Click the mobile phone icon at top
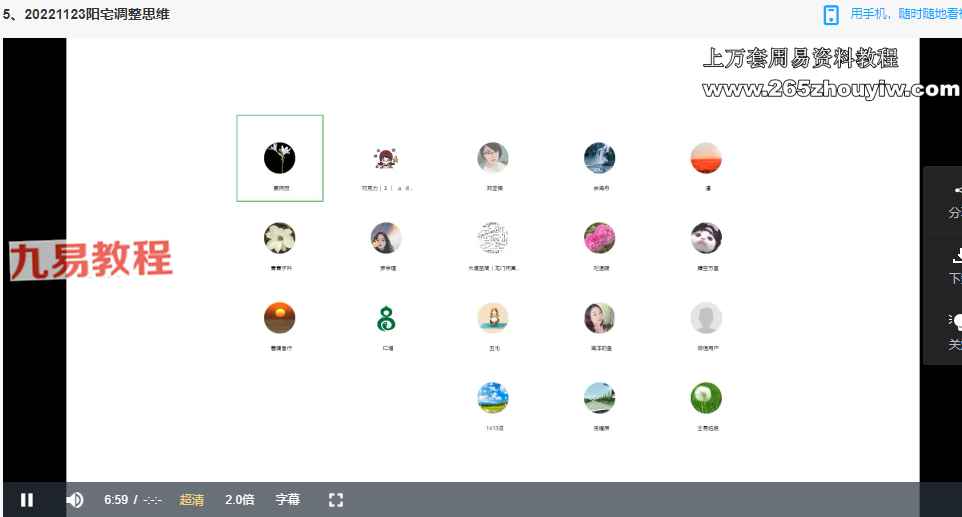Screen dimensions: 962x517 (830, 14)
